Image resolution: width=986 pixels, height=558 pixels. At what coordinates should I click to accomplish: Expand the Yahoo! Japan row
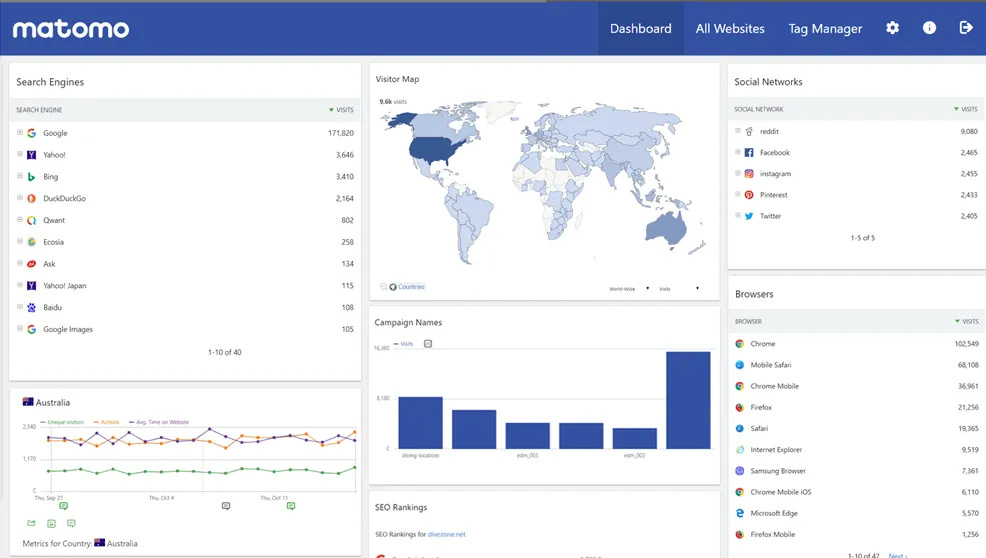[19, 285]
